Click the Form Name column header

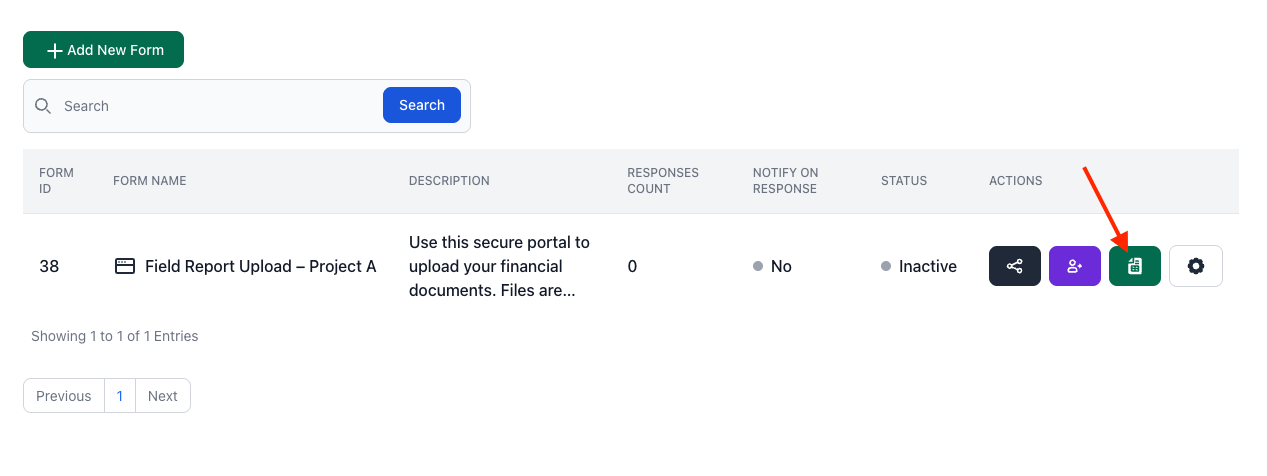[x=150, y=181]
